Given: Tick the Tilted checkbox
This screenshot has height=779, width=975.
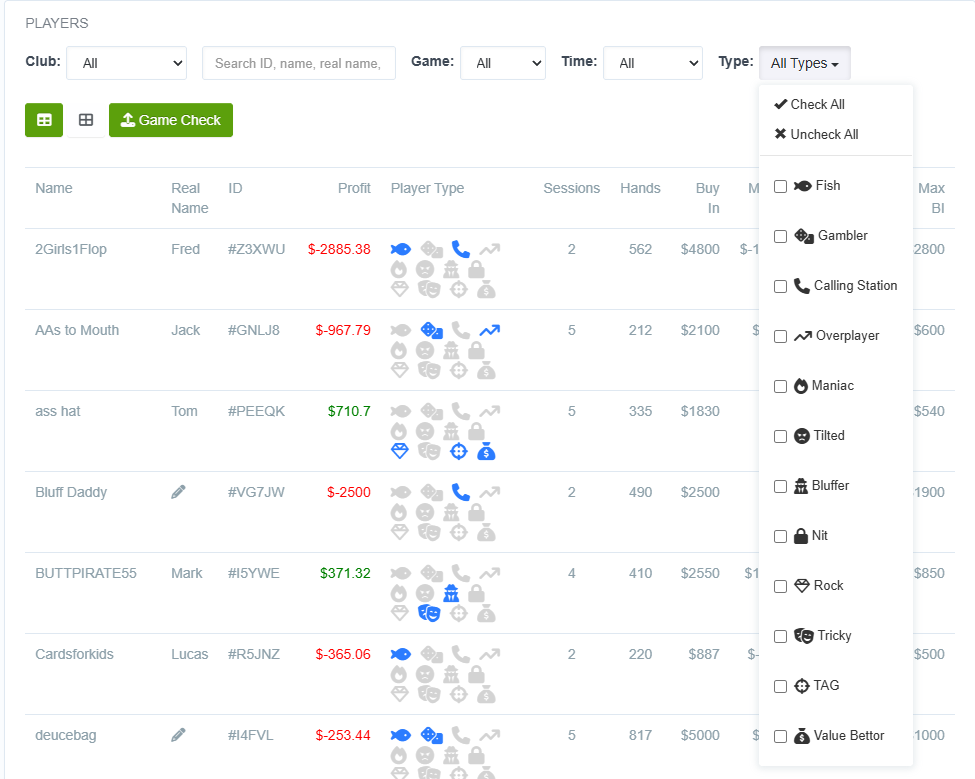Looking at the screenshot, I should pos(780,436).
